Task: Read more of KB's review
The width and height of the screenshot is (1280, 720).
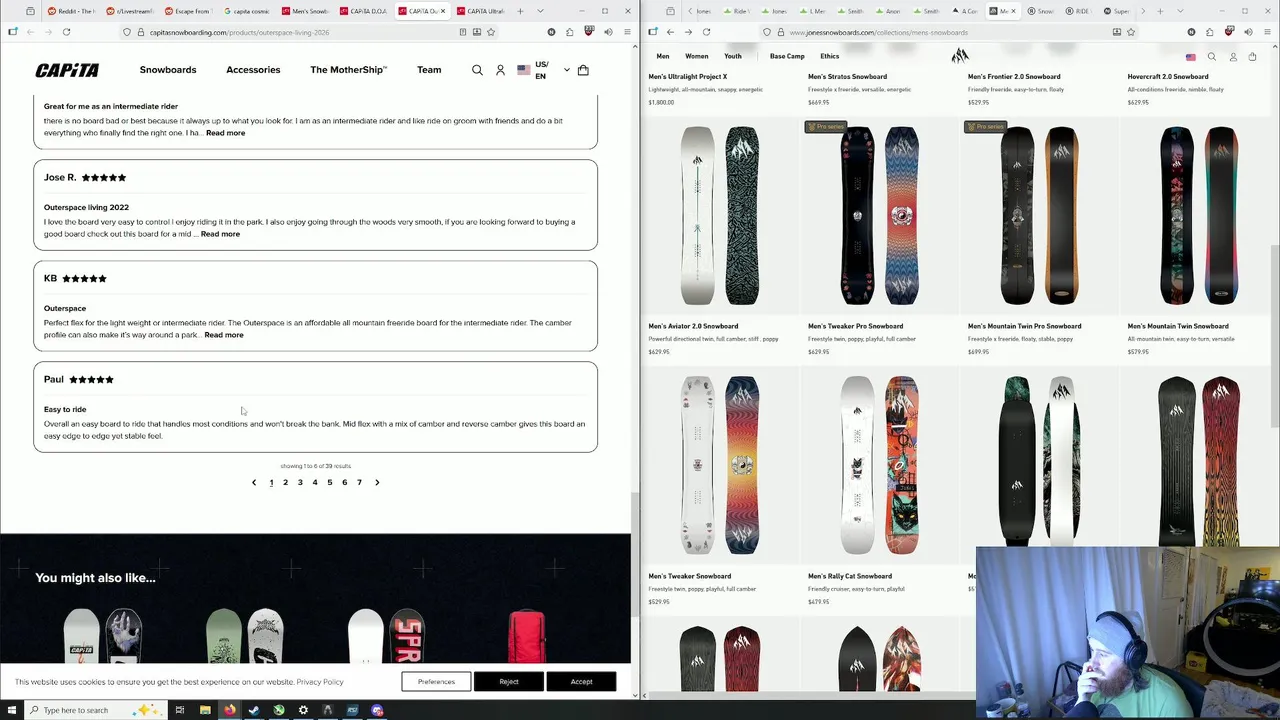Action: pyautogui.click(x=224, y=335)
